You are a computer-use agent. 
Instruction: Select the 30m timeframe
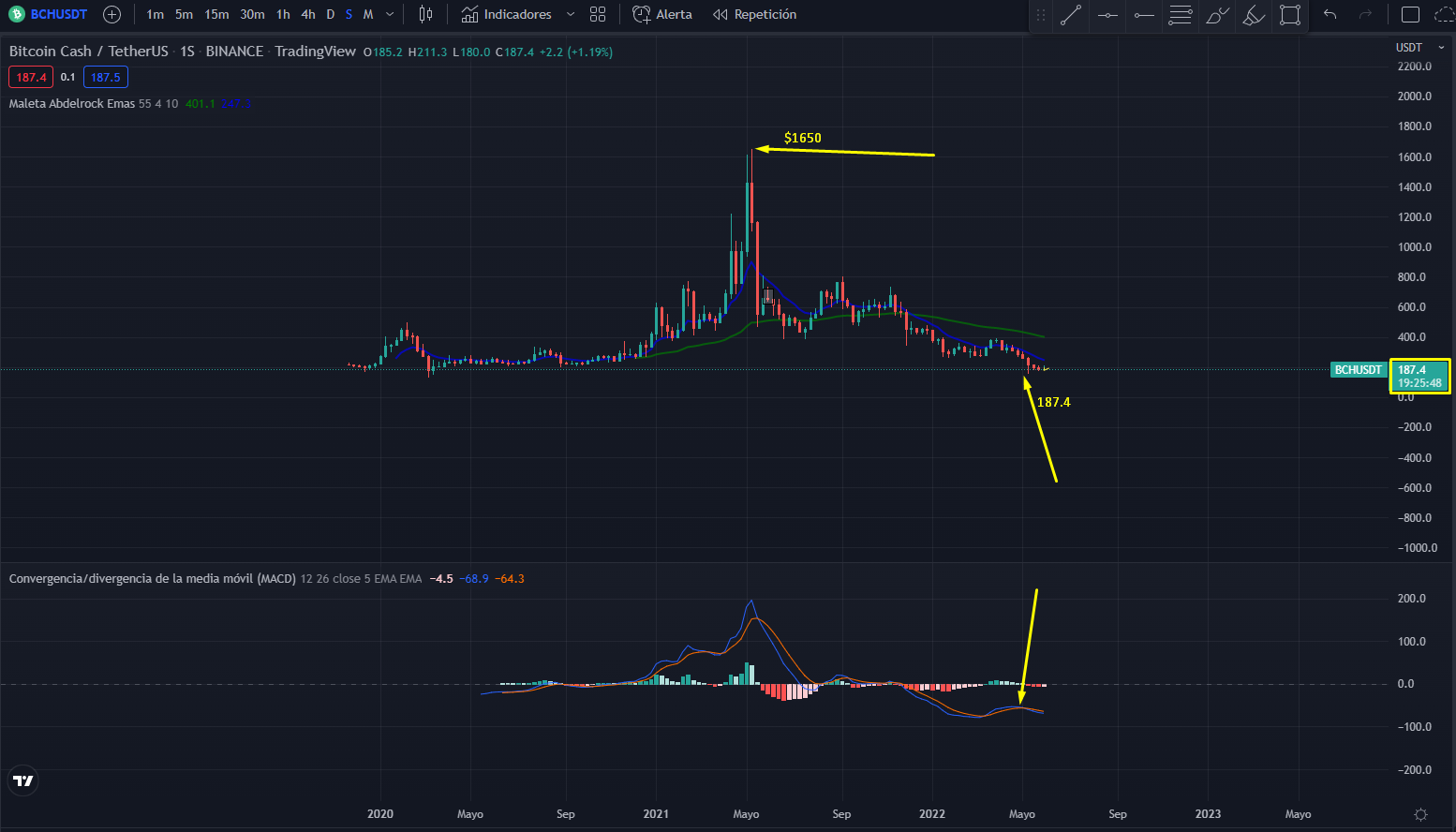[x=252, y=14]
